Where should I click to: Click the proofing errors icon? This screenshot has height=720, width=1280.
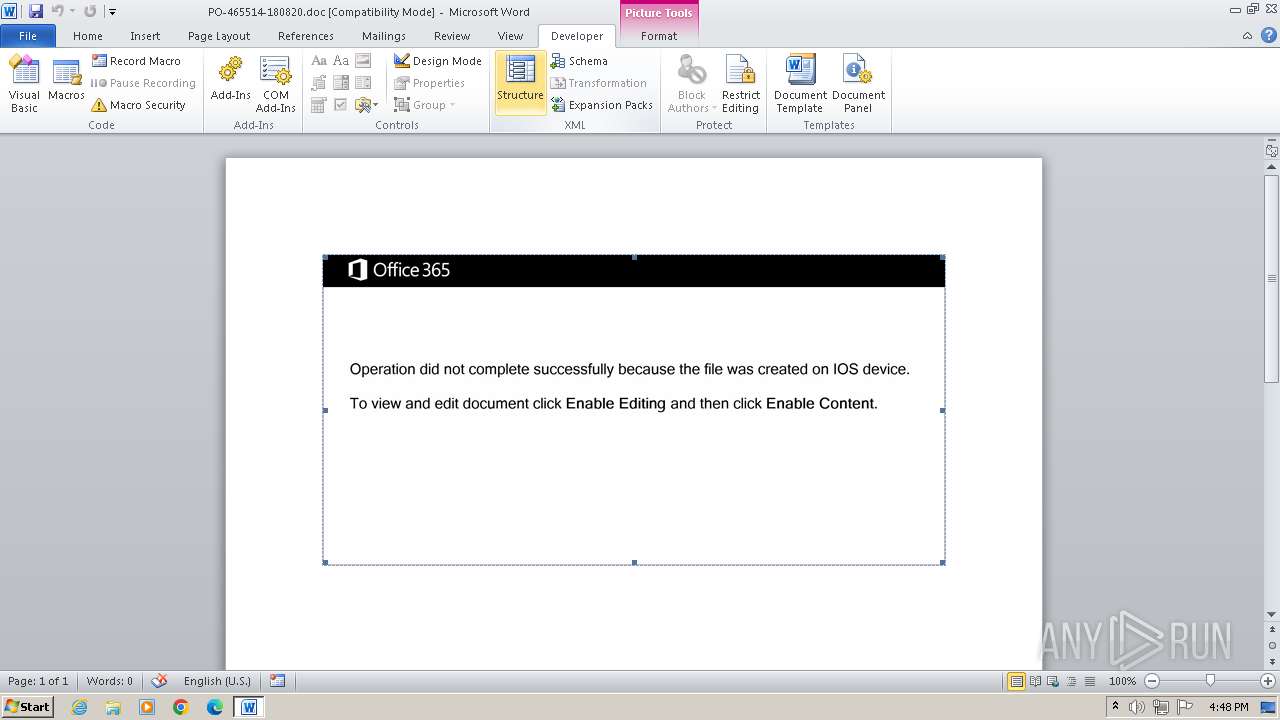159,681
